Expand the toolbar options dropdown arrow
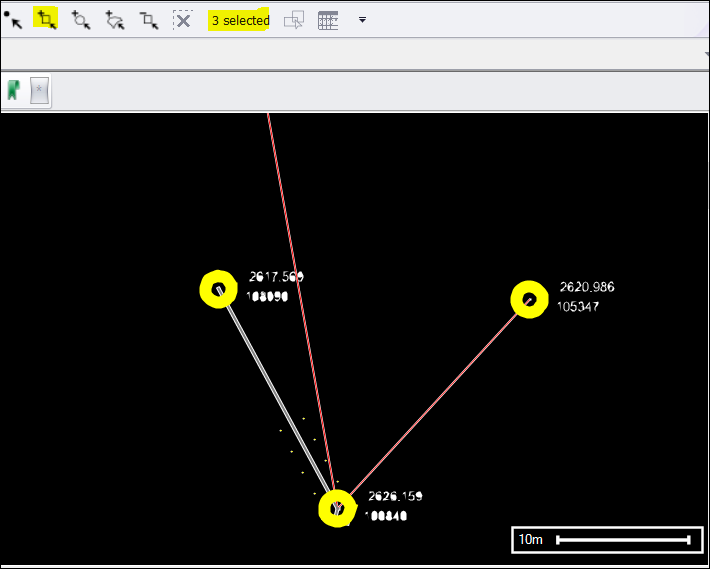710x569 pixels. [x=362, y=20]
